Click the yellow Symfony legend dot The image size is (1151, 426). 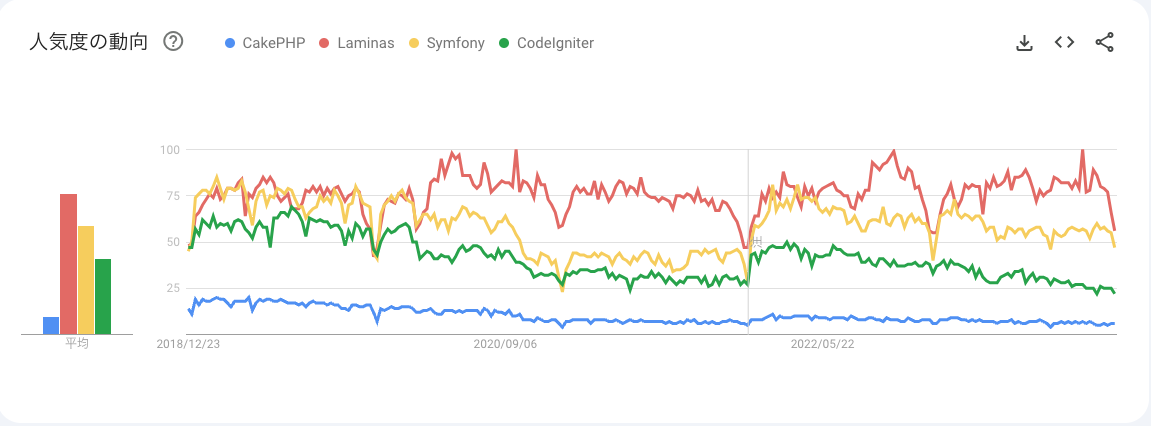415,43
